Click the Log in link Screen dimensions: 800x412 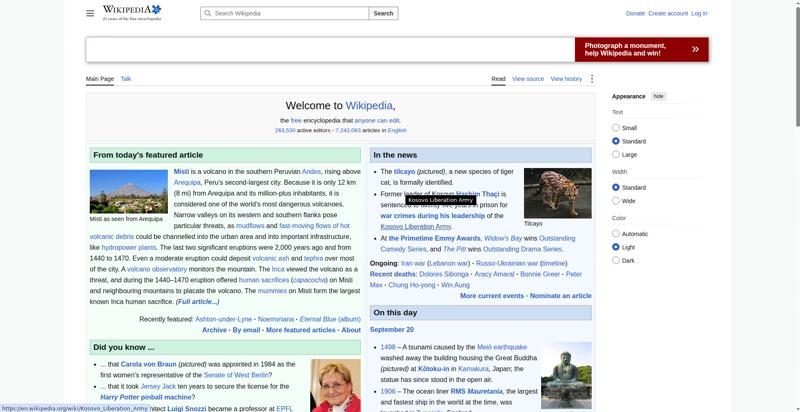(x=699, y=14)
